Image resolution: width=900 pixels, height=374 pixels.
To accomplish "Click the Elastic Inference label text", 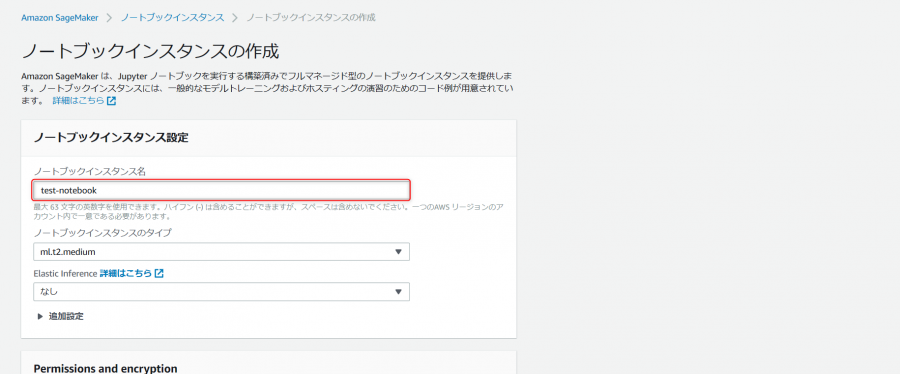I will click(x=65, y=274).
